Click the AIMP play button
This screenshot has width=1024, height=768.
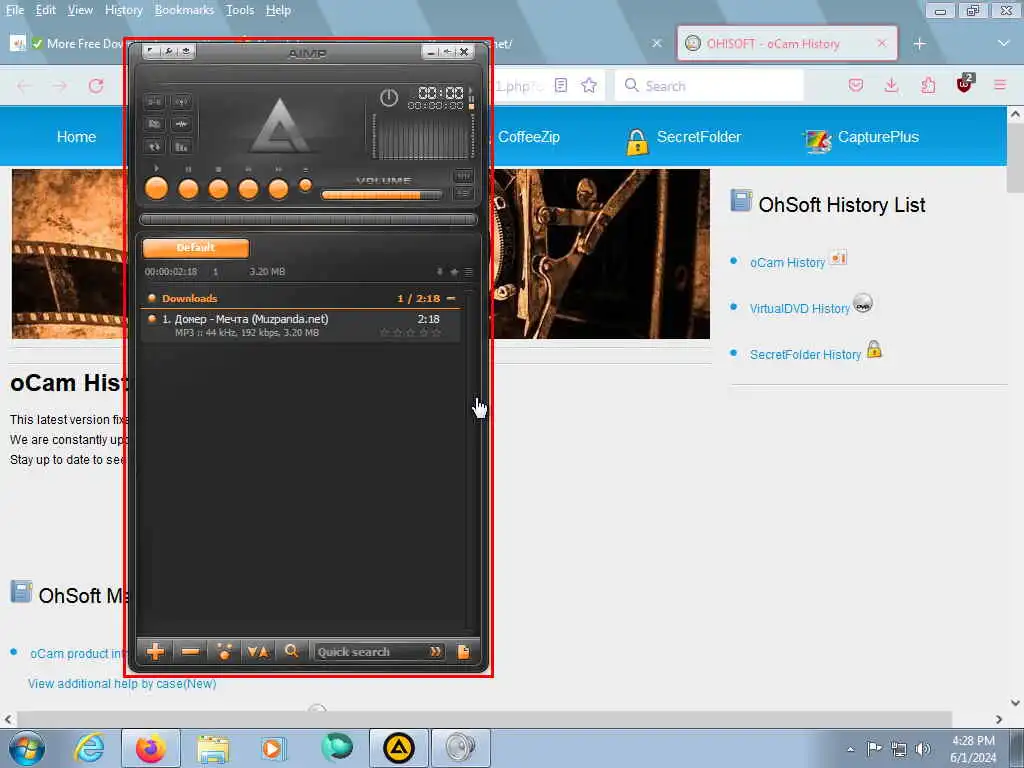156,189
